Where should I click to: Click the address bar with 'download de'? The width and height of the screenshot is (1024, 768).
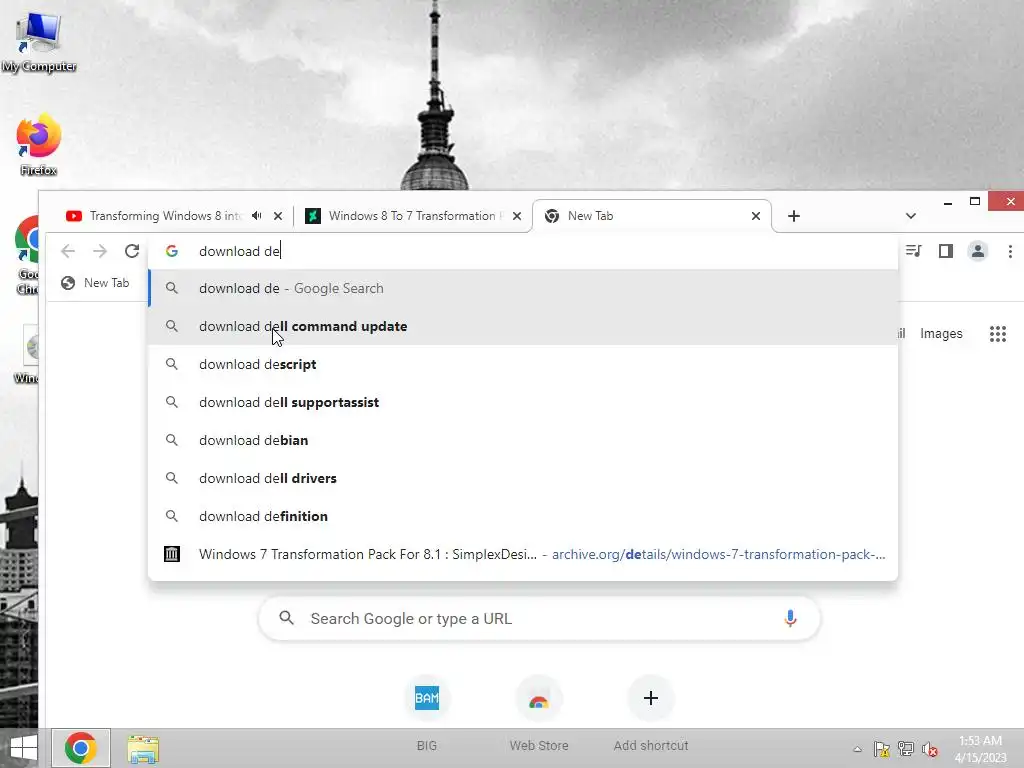pos(522,251)
